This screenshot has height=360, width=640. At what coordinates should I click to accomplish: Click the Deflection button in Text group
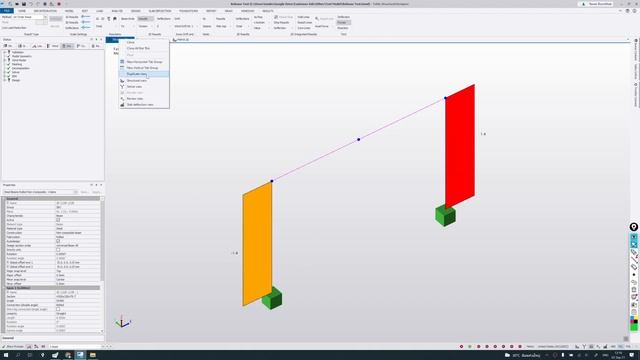tap(344, 17)
